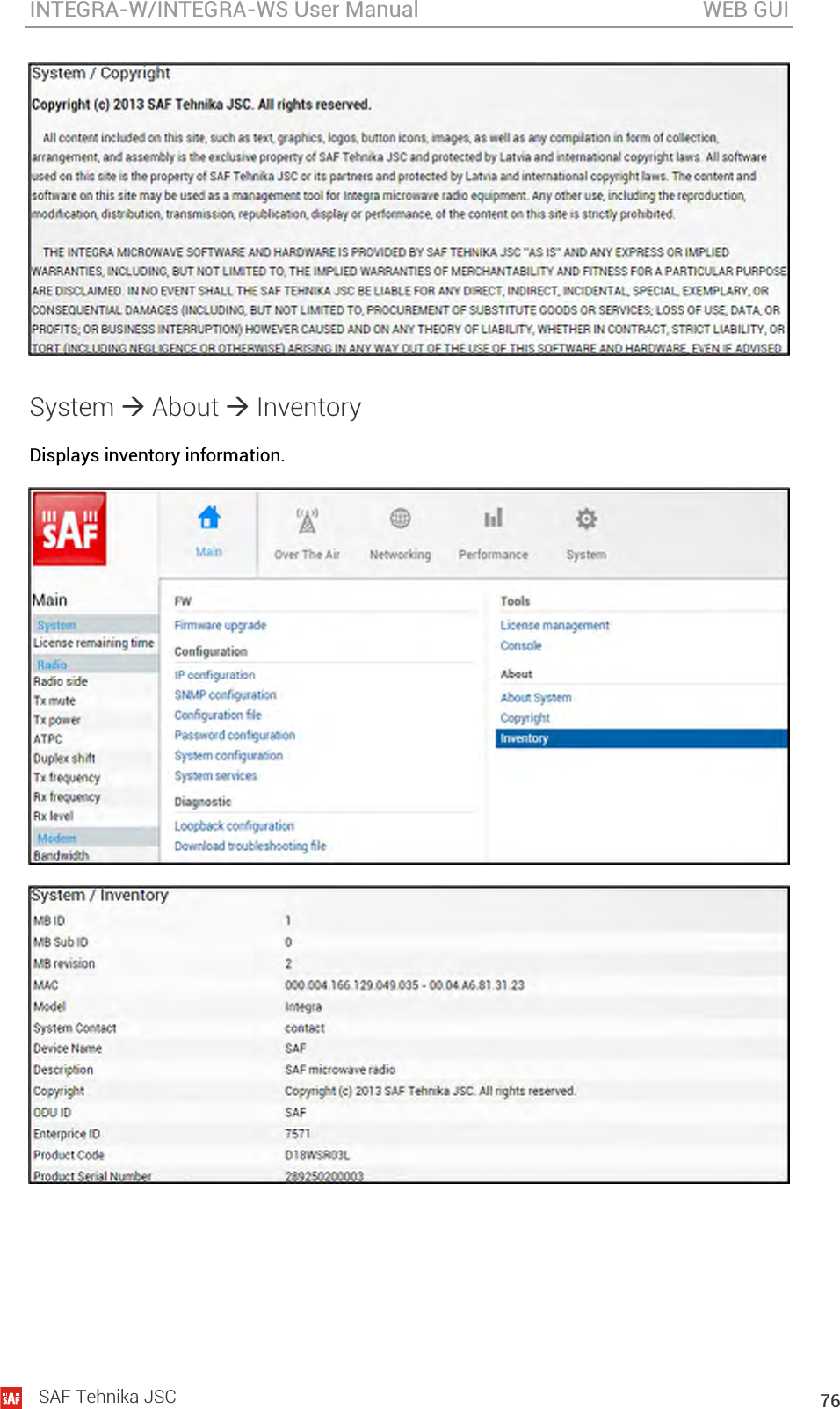Click the 'Tools' section heading
The width and height of the screenshot is (840, 1409).
click(x=515, y=601)
